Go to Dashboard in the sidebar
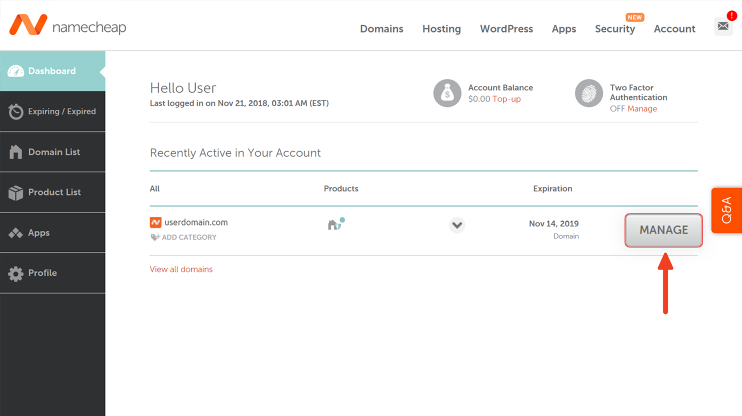The width and height of the screenshot is (742, 416). point(53,71)
